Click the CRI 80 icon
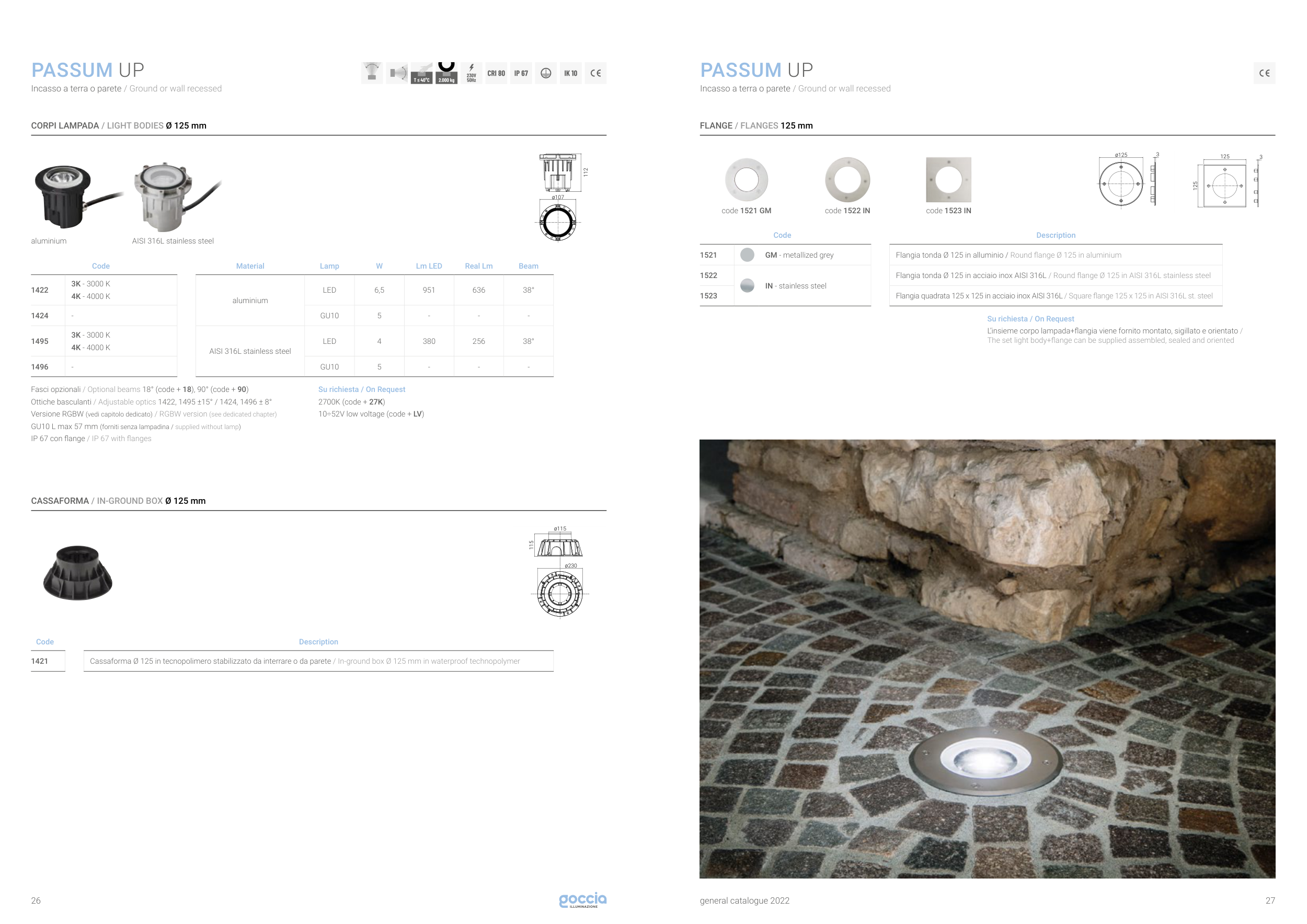1307x924 pixels. coord(496,73)
